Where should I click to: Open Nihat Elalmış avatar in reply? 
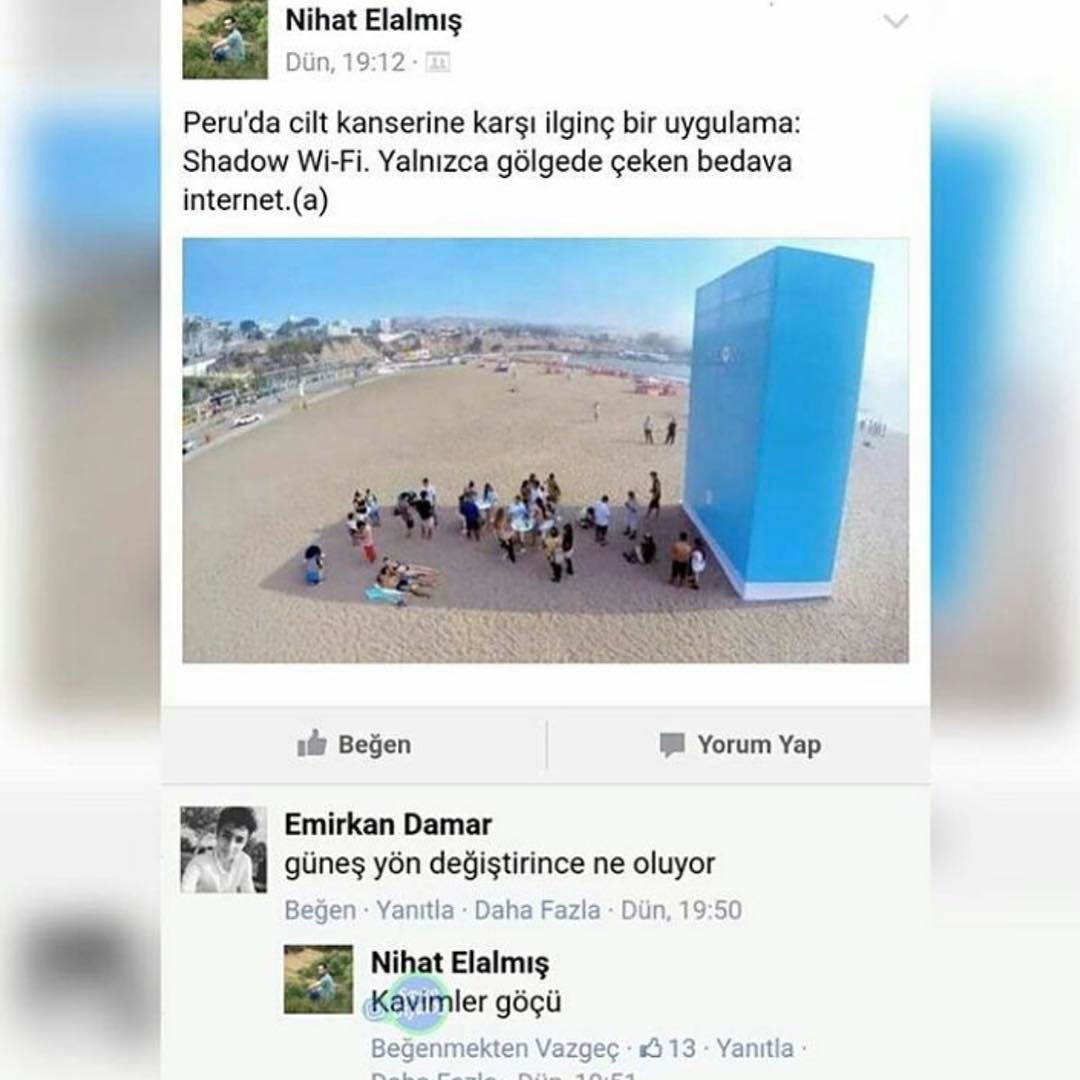pos(318,979)
